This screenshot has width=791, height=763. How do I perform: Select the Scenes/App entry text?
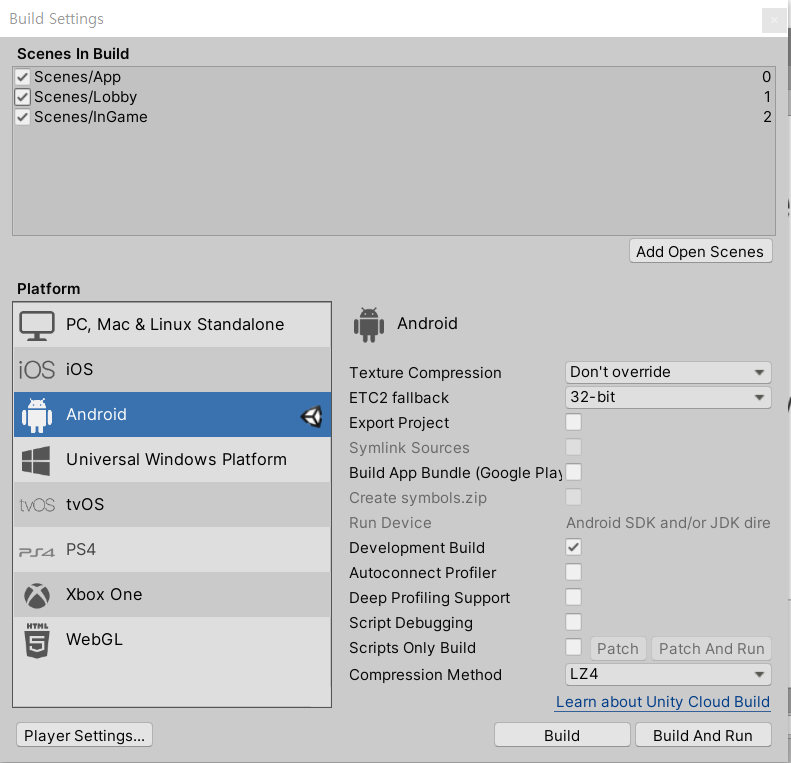tap(78, 77)
